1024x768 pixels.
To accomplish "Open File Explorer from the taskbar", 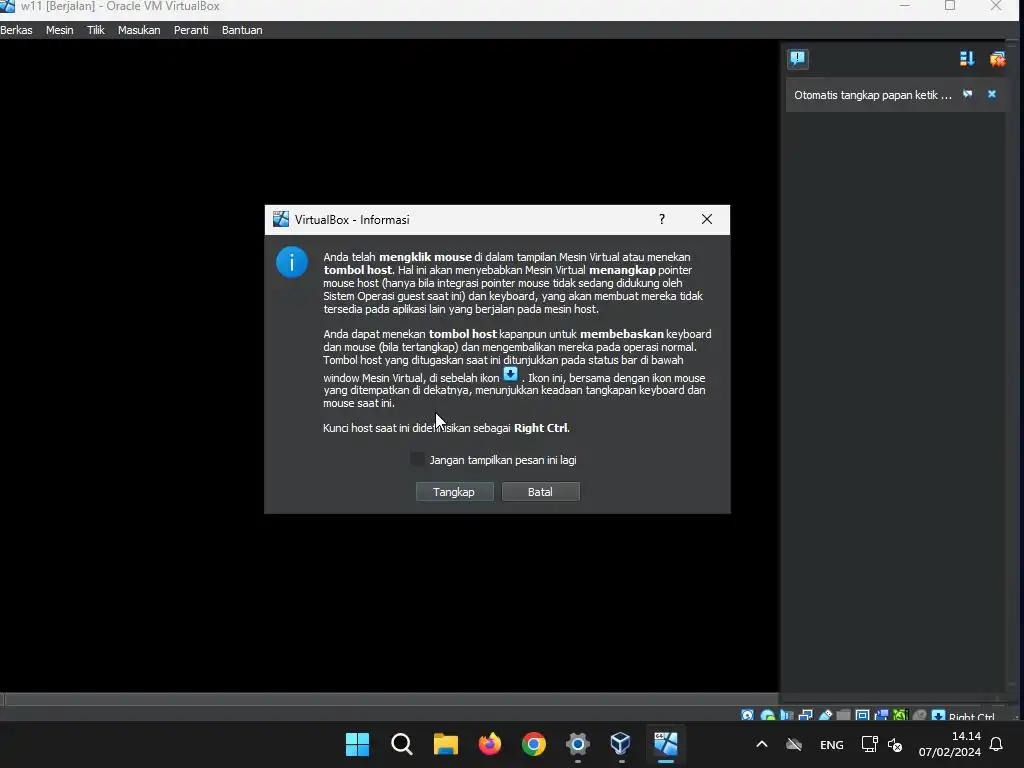I will click(x=446, y=744).
